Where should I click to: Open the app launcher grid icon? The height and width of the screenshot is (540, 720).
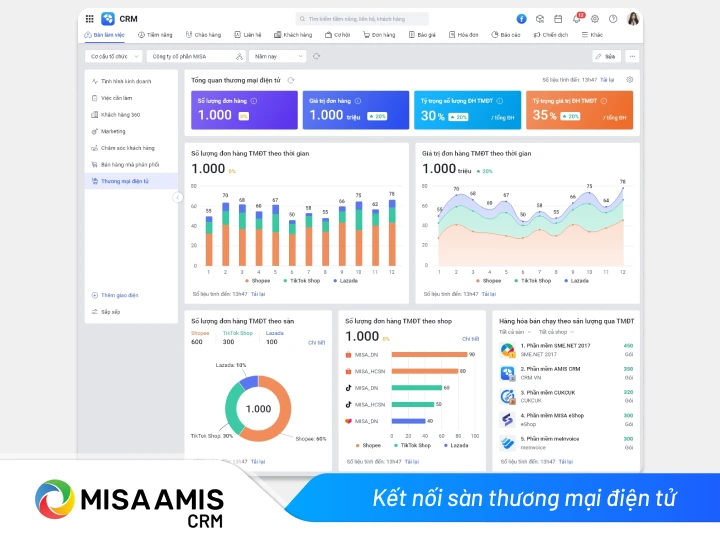tap(90, 19)
